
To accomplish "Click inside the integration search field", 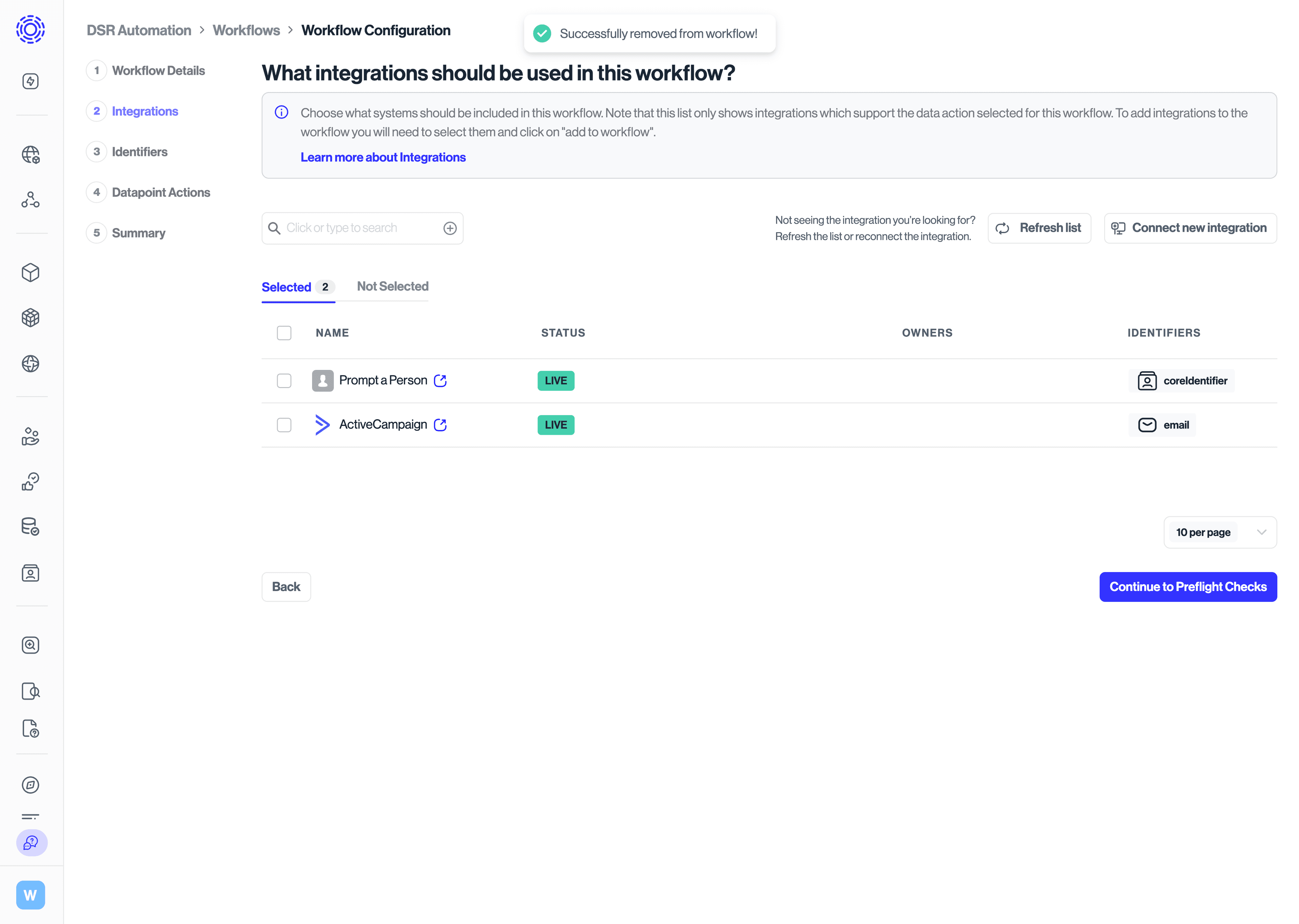I will pos(352,228).
